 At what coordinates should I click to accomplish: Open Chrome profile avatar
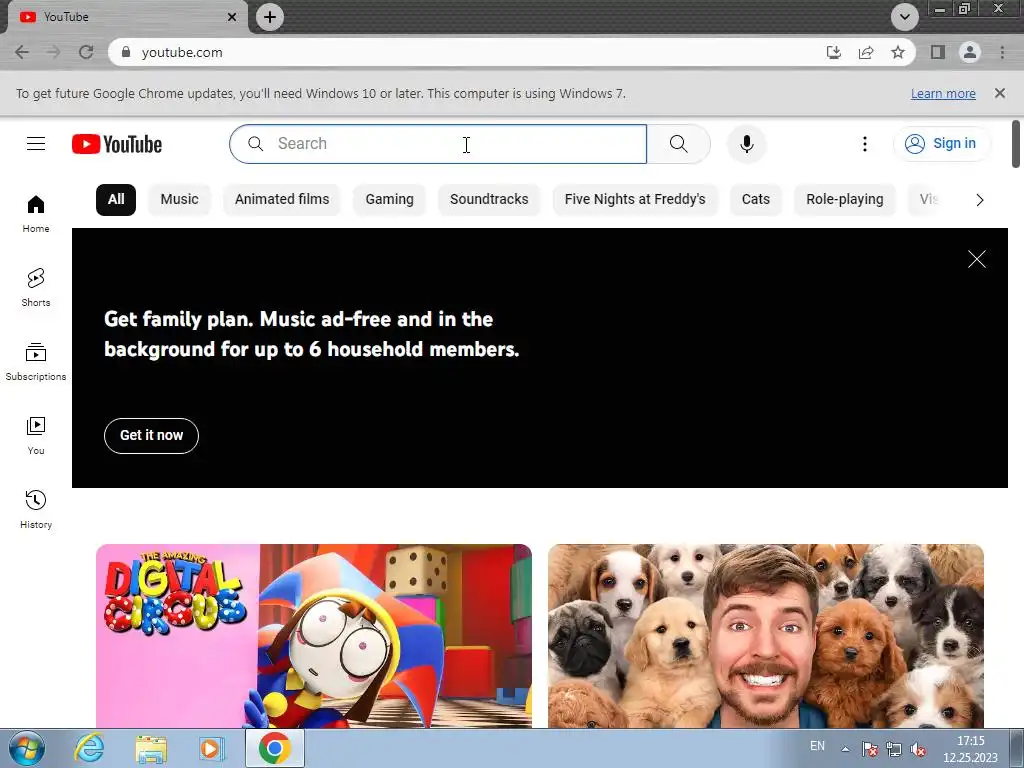point(970,52)
